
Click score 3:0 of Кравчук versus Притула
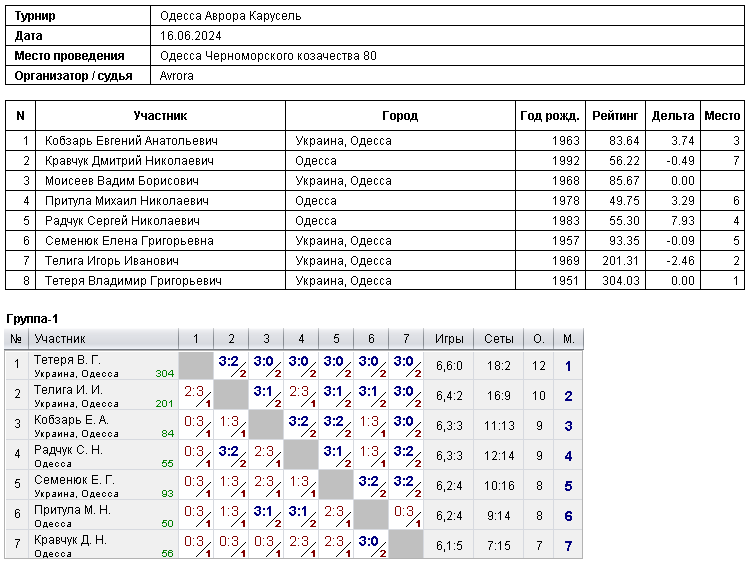click(368, 542)
